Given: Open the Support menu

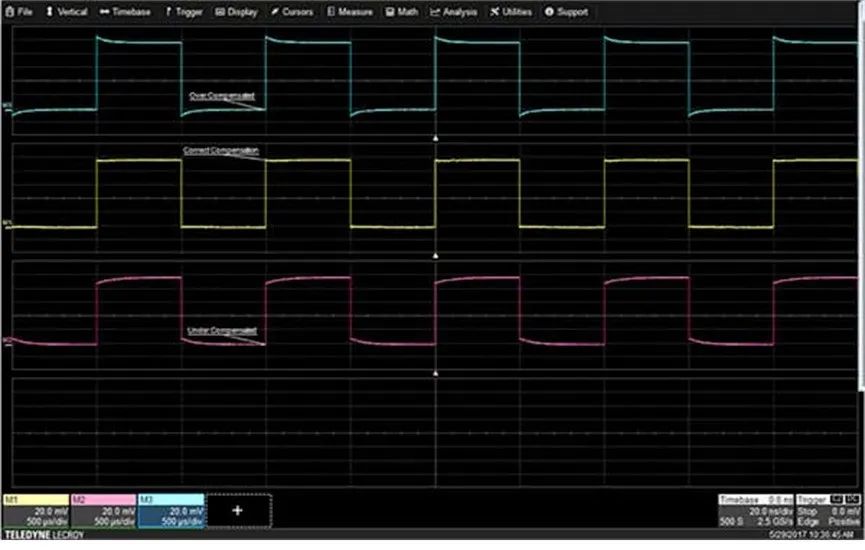Looking at the screenshot, I should tap(567, 12).
